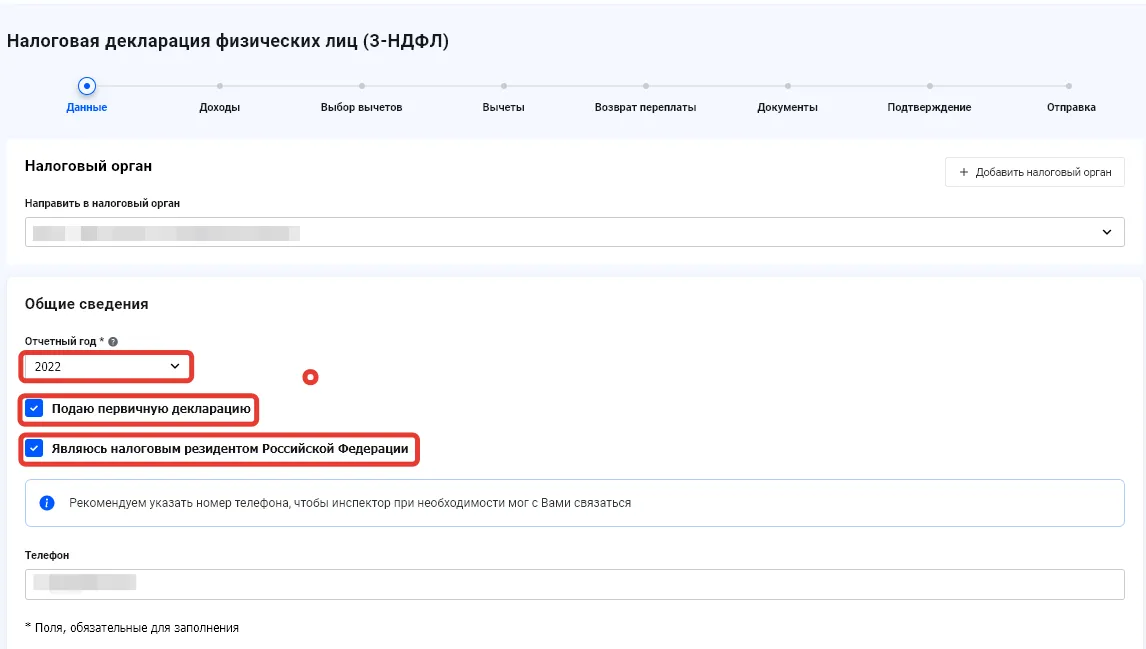Open the Отчетный год 2022 dropdown
Screen dimensions: 1146x649
click(106, 366)
